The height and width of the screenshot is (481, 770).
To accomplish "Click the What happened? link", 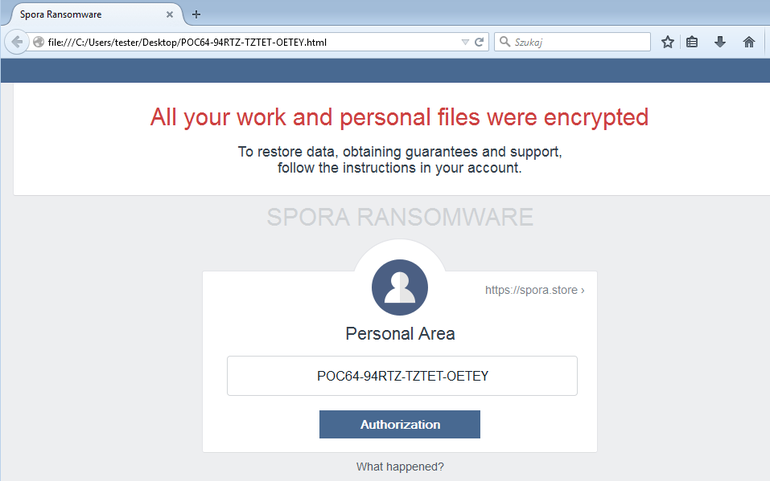I will [400, 466].
